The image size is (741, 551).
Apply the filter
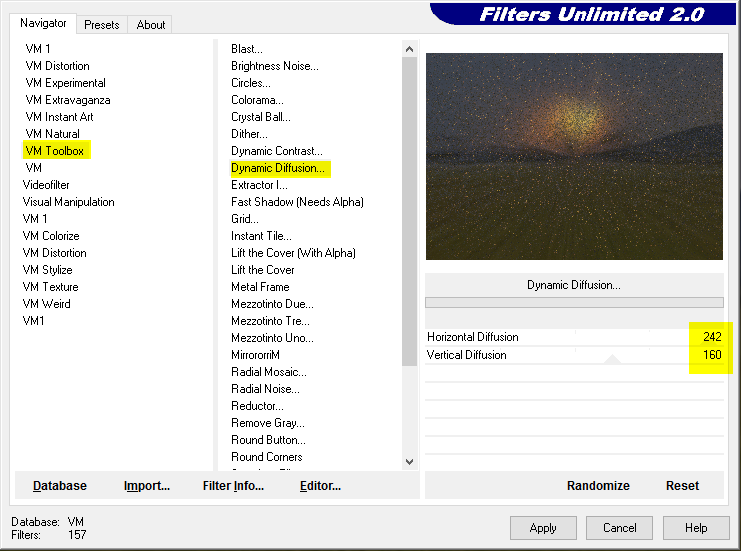[x=543, y=528]
